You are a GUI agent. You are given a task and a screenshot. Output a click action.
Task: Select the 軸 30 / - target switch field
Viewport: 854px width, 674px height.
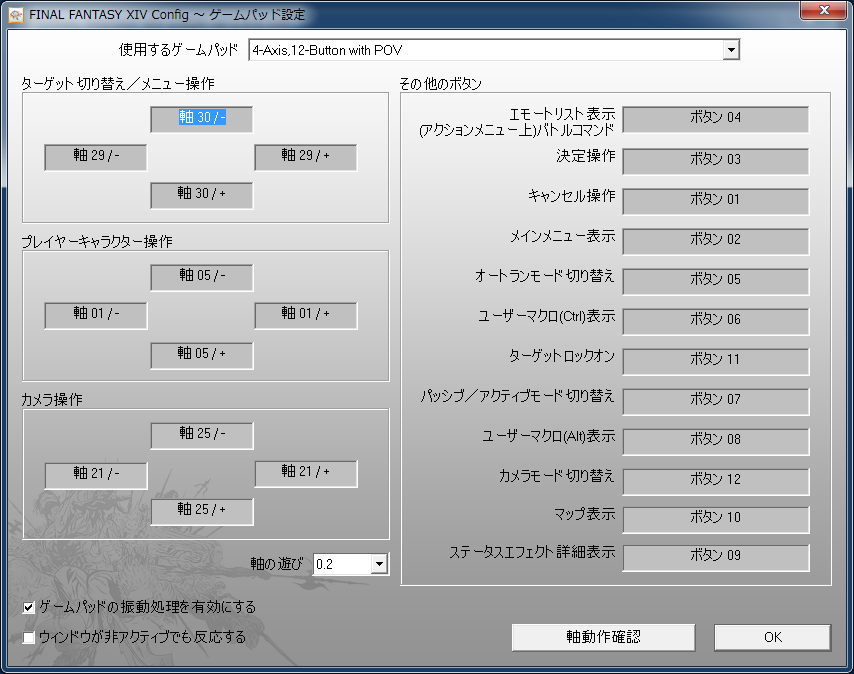click(x=202, y=119)
